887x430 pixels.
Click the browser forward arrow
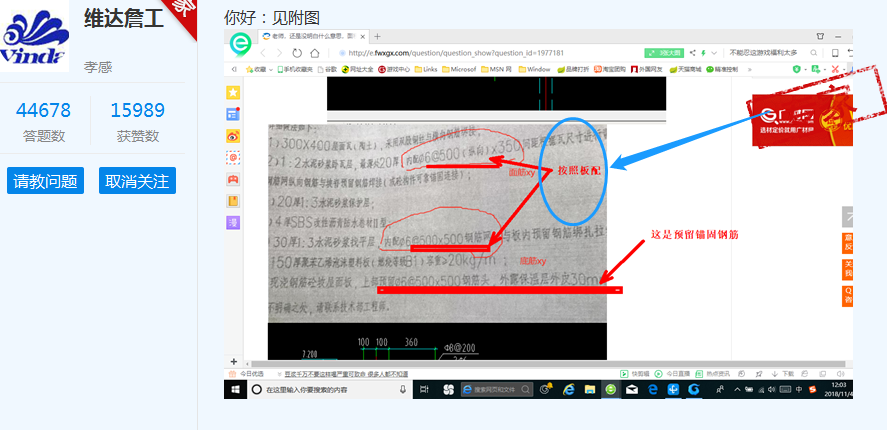click(279, 53)
